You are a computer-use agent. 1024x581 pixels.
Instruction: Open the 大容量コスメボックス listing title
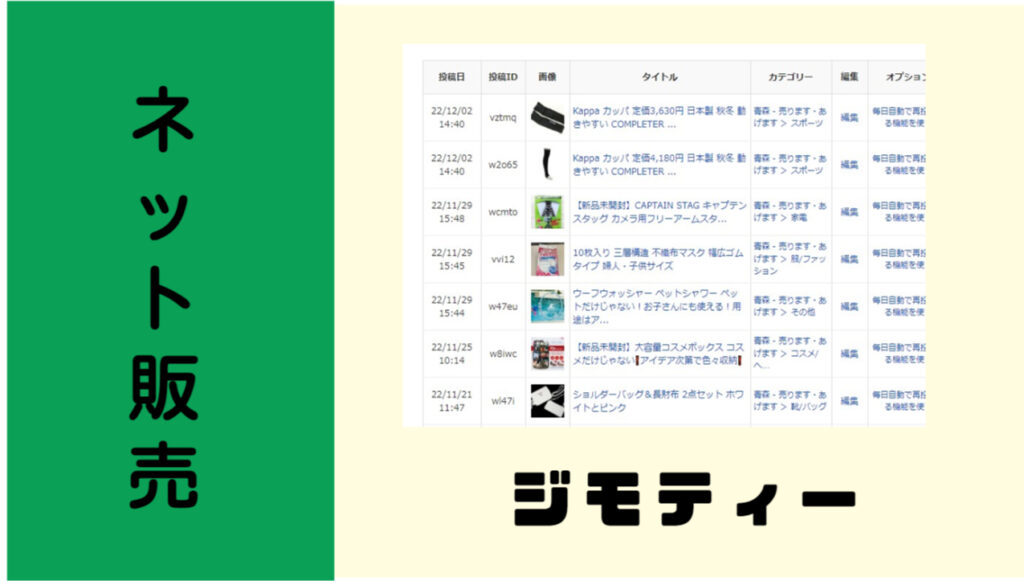click(x=658, y=354)
